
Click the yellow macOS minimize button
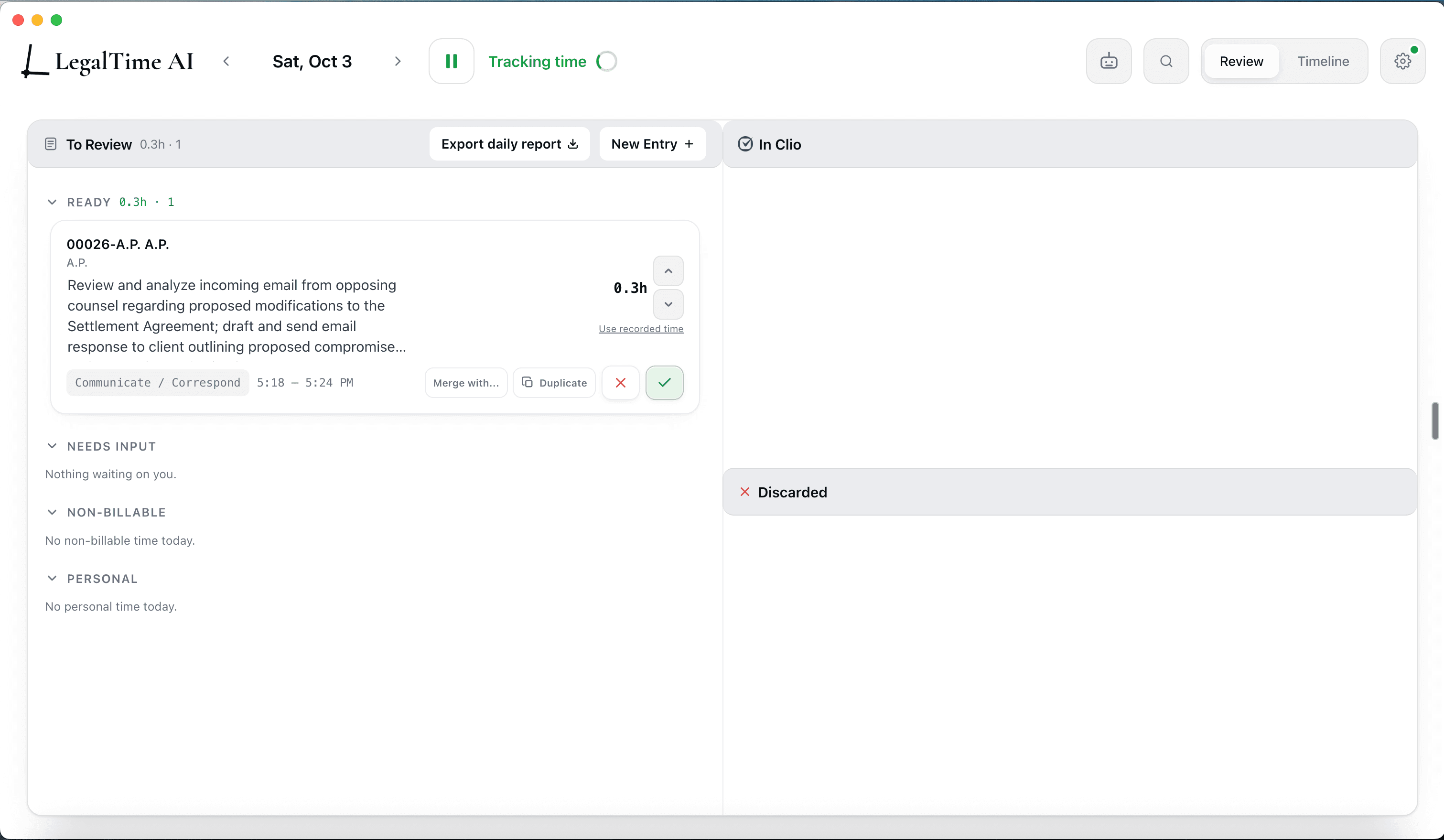pos(37,20)
